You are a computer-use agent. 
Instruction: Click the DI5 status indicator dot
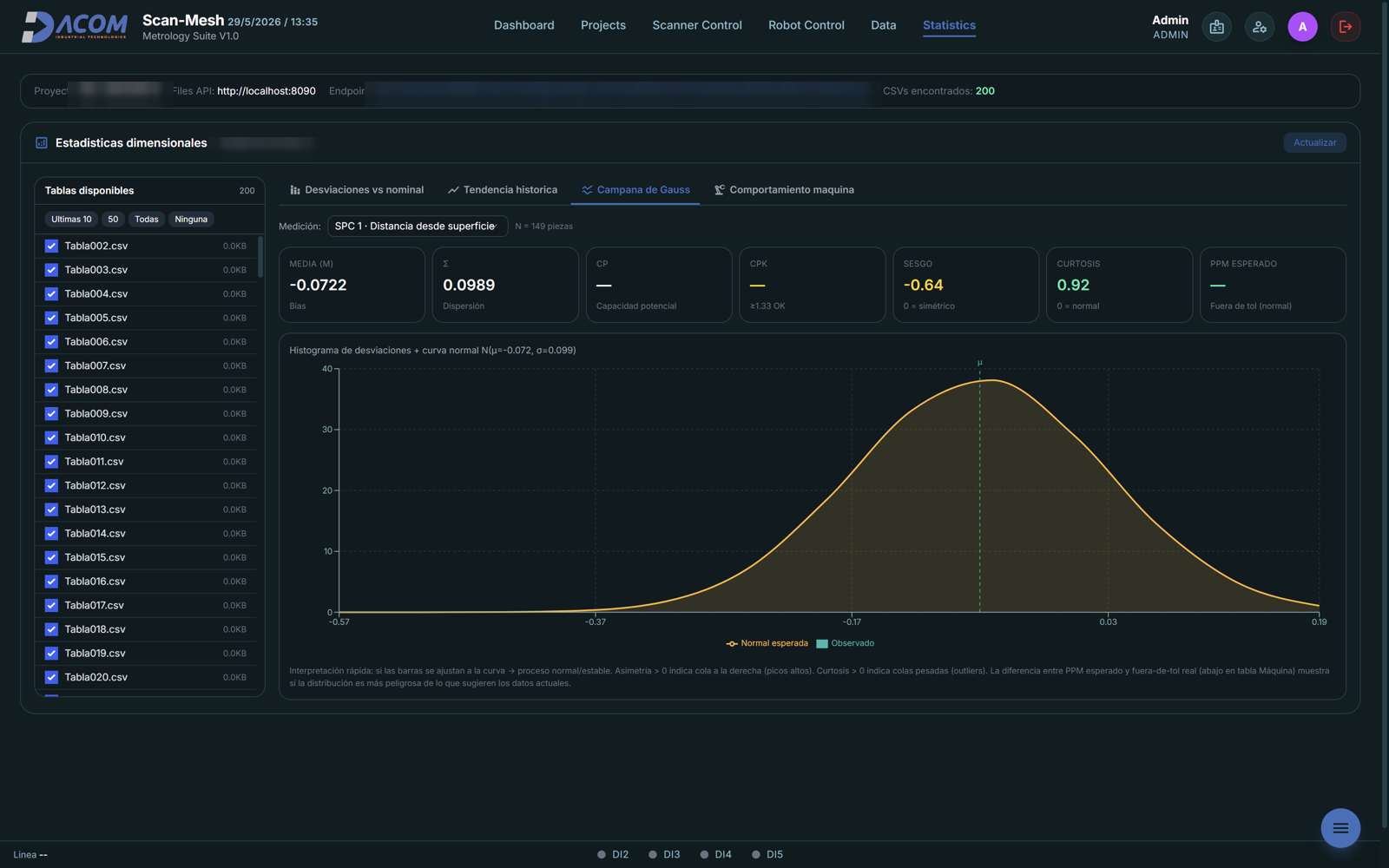click(x=756, y=855)
